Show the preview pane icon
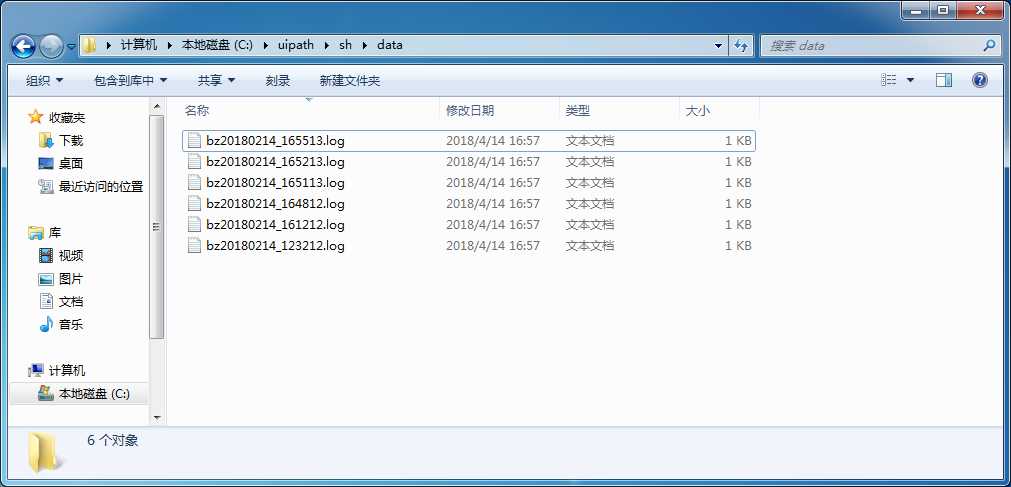The height and width of the screenshot is (487, 1011). point(944,80)
